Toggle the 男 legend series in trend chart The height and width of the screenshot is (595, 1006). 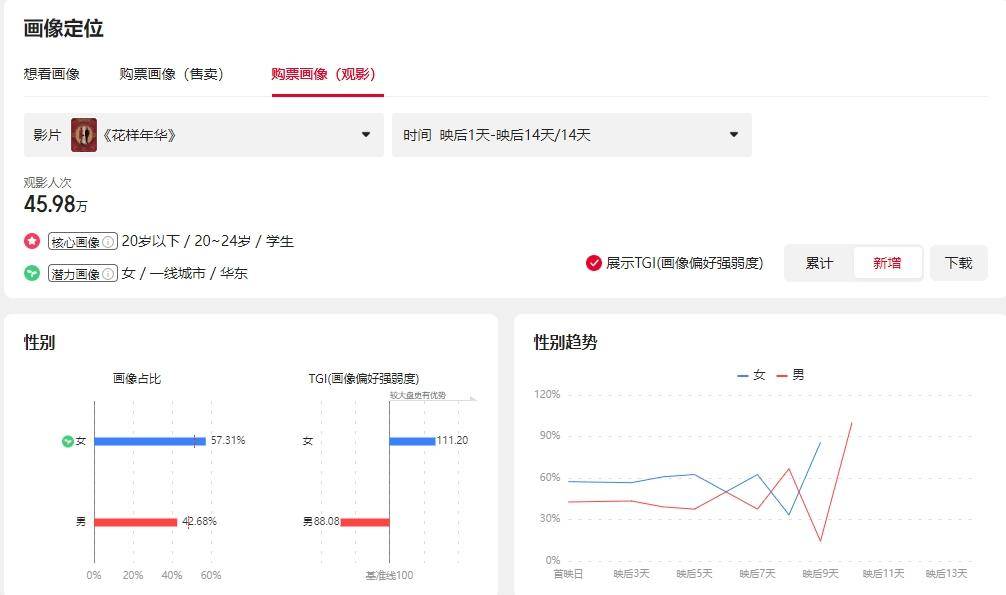coord(790,375)
